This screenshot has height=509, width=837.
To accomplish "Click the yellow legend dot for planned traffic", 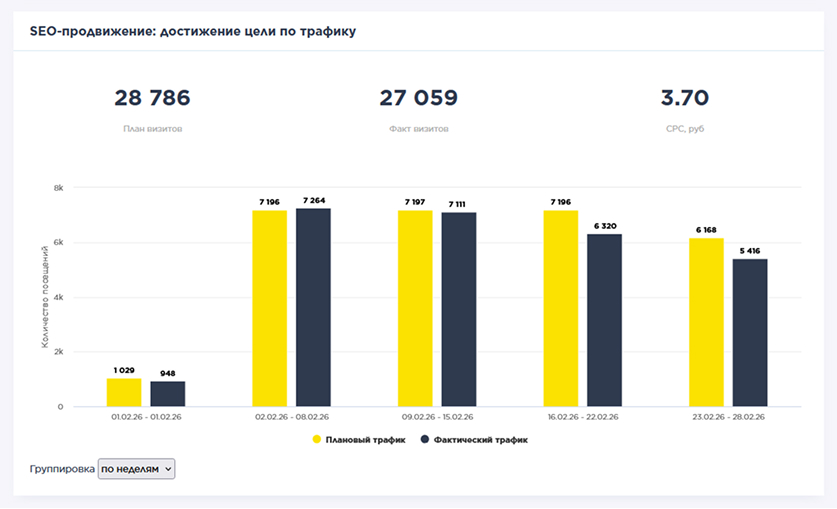I will (317, 439).
